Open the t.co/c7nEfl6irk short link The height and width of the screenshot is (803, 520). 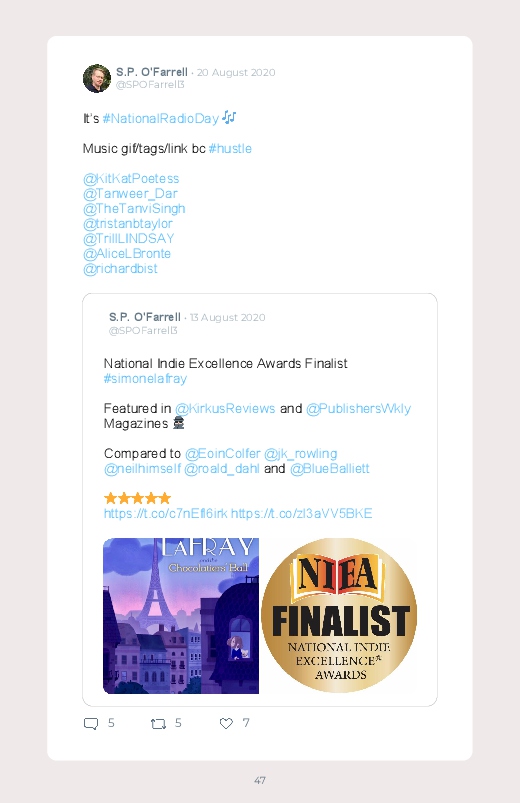tap(165, 514)
